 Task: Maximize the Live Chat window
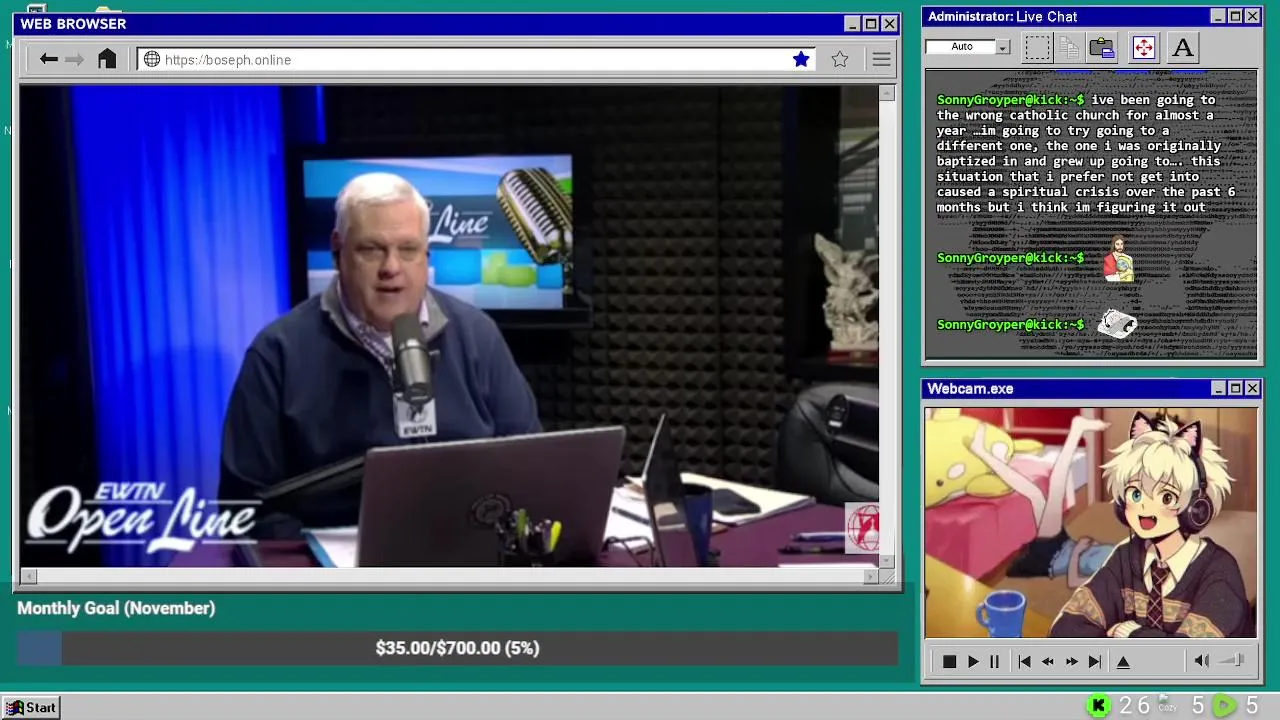pos(1235,16)
